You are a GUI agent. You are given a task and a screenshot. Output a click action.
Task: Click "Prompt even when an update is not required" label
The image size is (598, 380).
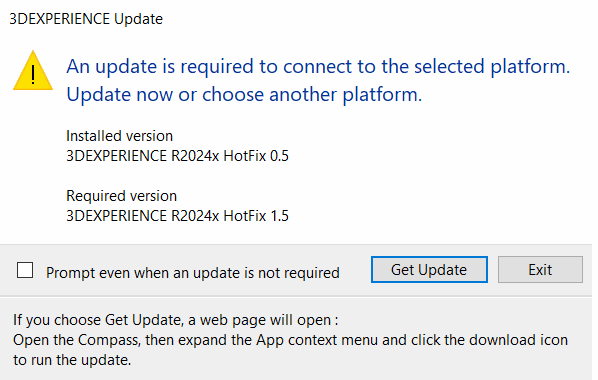(193, 273)
